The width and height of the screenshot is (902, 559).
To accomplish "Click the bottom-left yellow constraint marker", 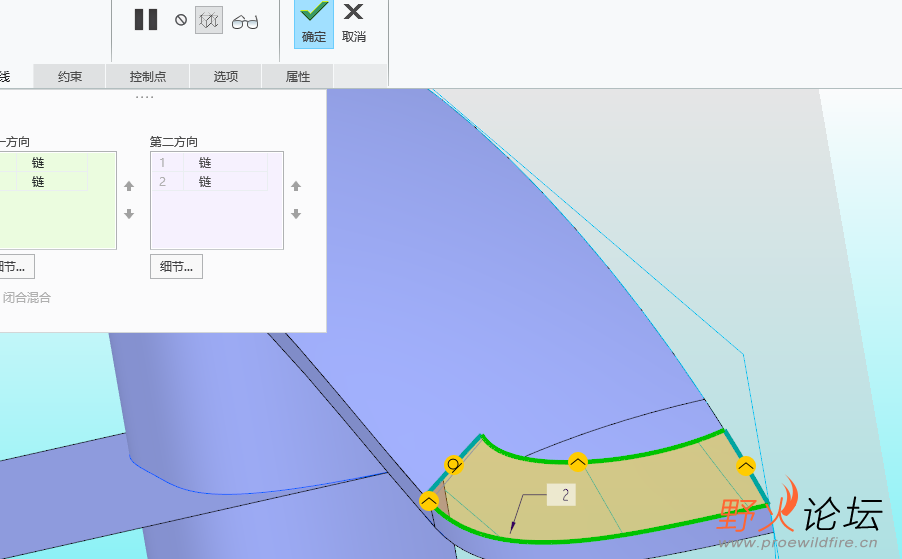I will [429, 501].
